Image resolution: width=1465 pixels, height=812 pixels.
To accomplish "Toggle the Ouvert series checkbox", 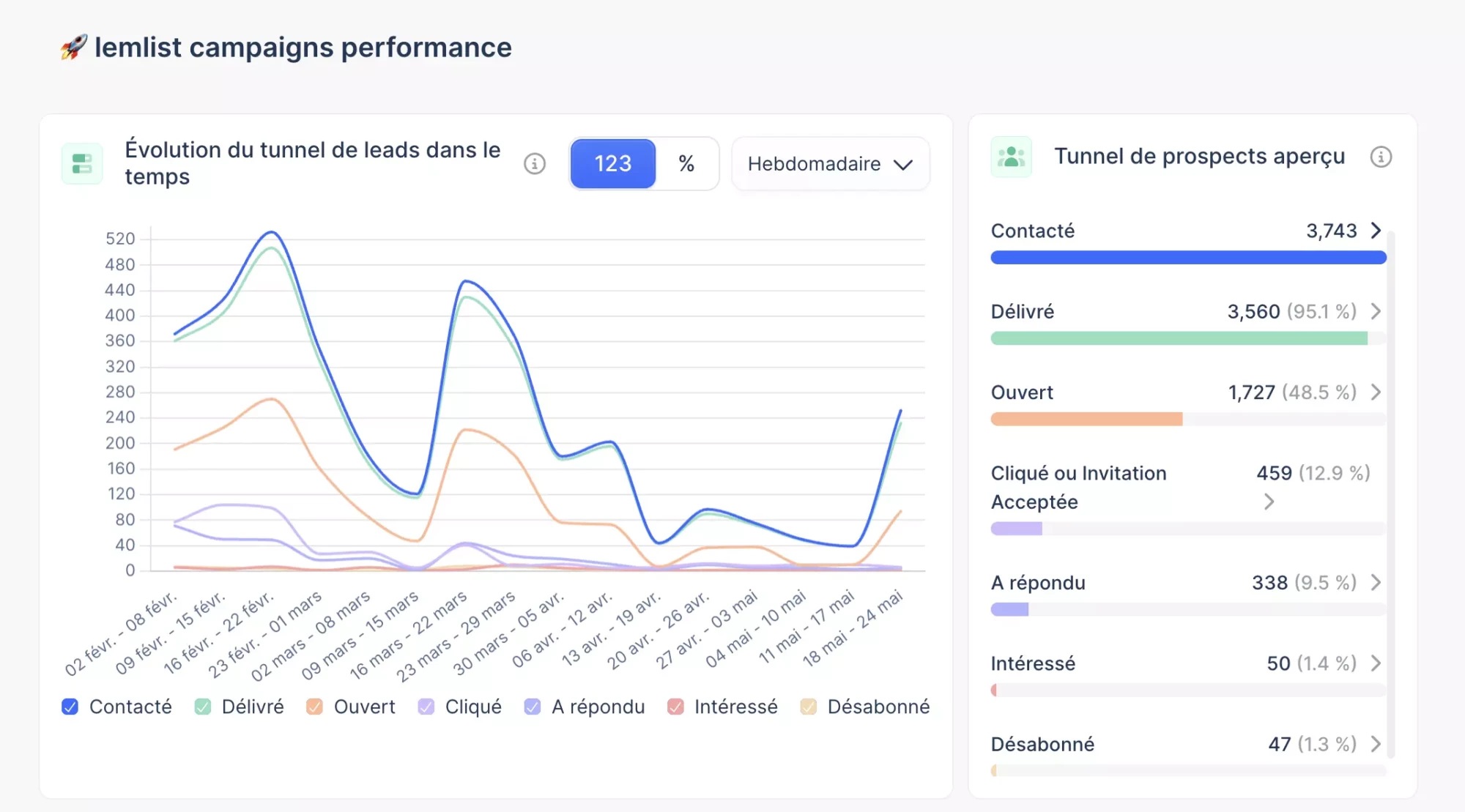I will point(315,707).
